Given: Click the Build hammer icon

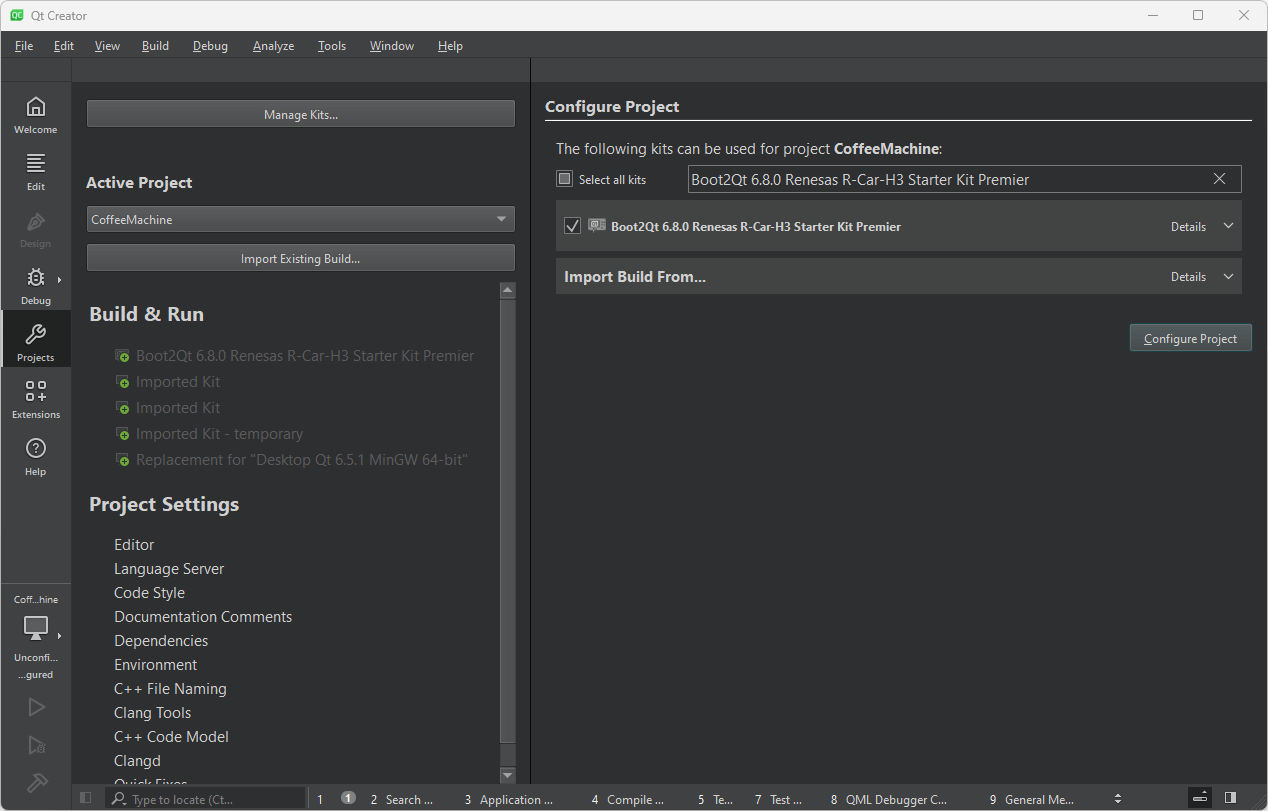Looking at the screenshot, I should [36, 782].
